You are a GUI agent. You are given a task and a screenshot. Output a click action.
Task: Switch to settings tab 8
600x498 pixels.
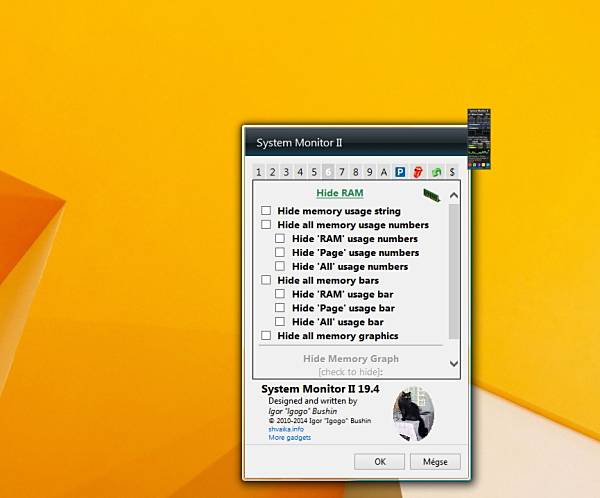pos(355,172)
